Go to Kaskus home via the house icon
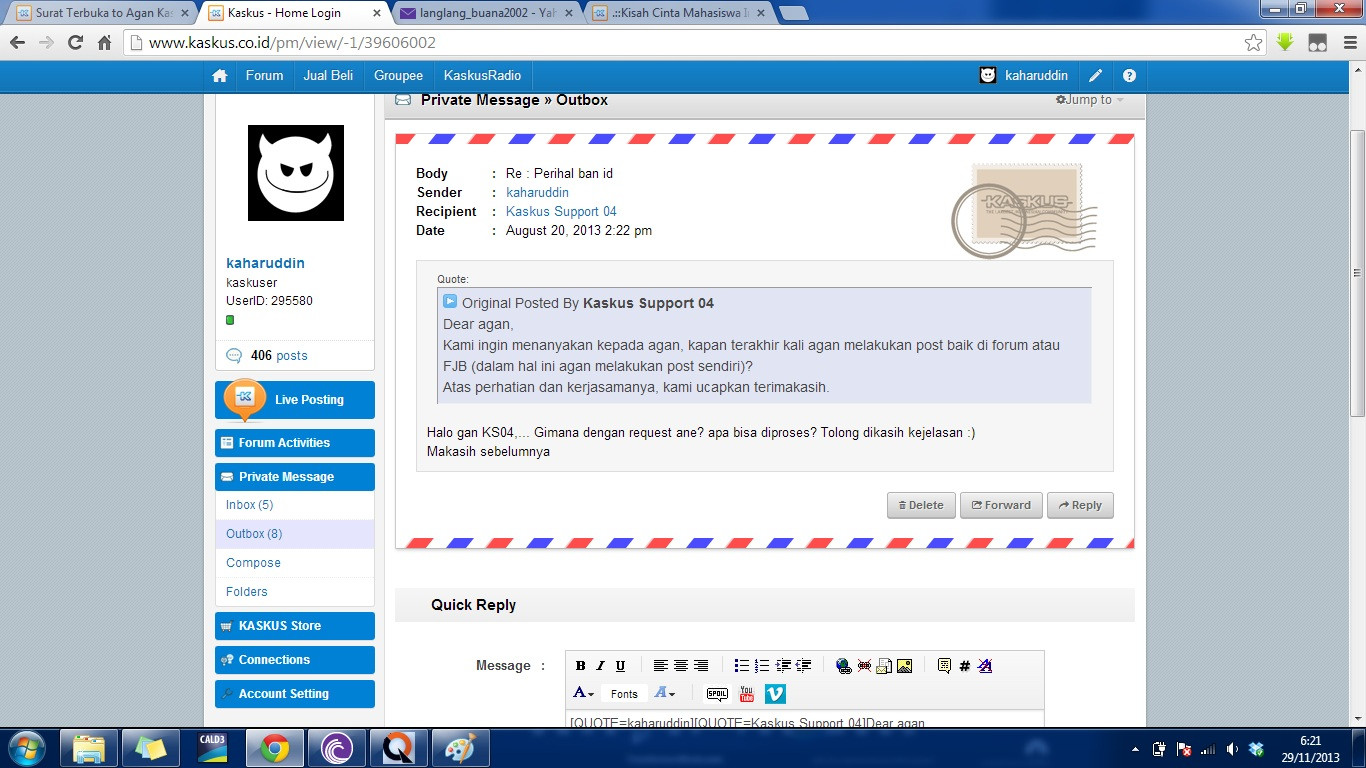 (x=220, y=76)
